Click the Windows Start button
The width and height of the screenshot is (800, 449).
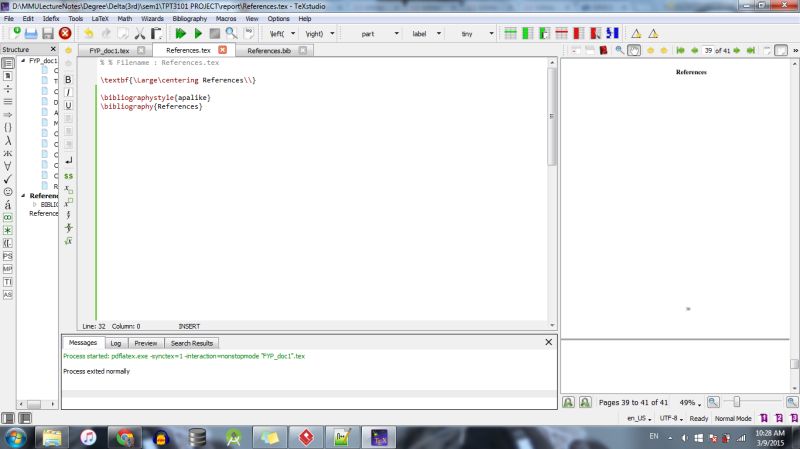[x=15, y=438]
